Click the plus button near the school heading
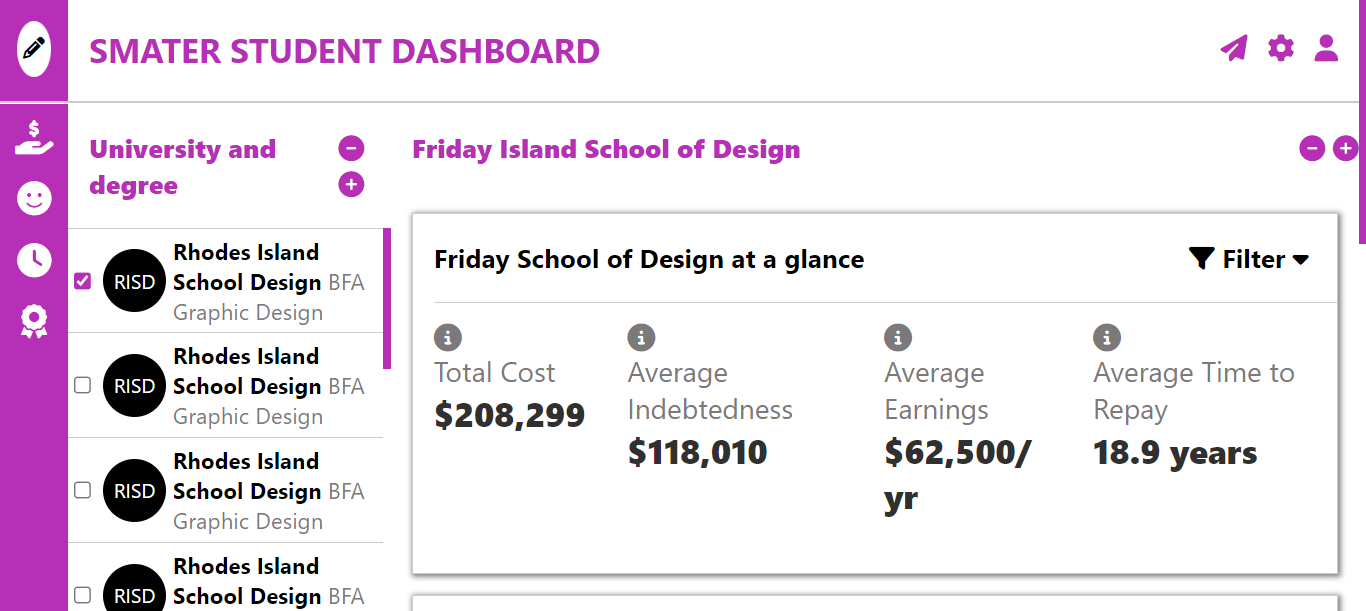Image resolution: width=1366 pixels, height=611 pixels. click(1346, 148)
